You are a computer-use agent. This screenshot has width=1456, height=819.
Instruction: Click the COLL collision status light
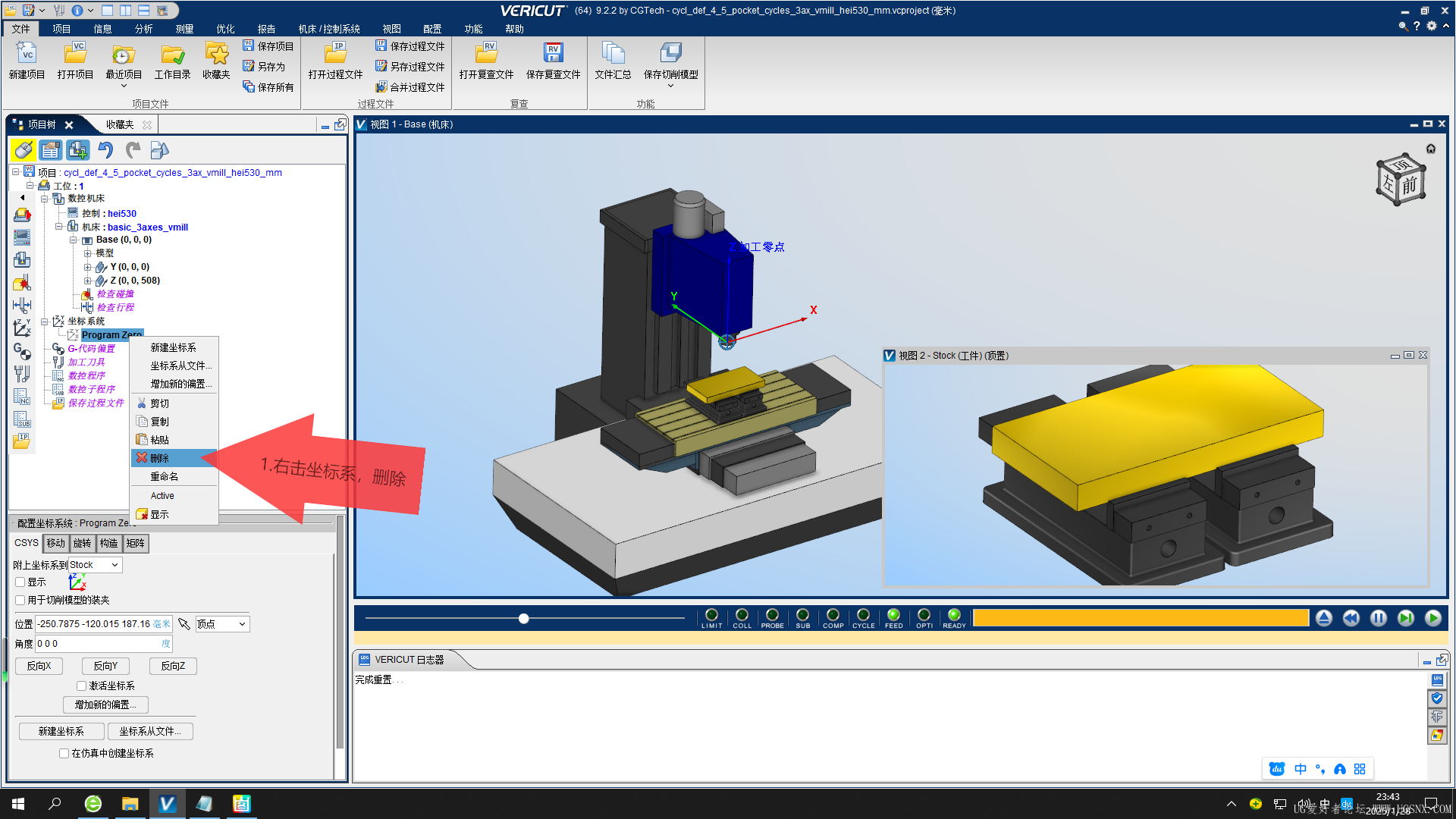[x=742, y=615]
